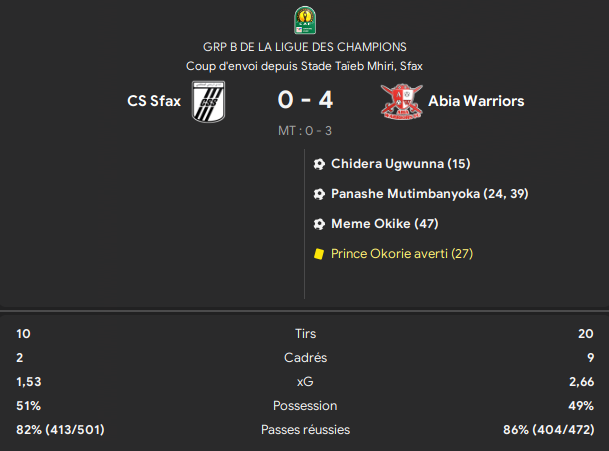Select scorer Meme Okike (47)
The image size is (609, 451).
tap(385, 224)
